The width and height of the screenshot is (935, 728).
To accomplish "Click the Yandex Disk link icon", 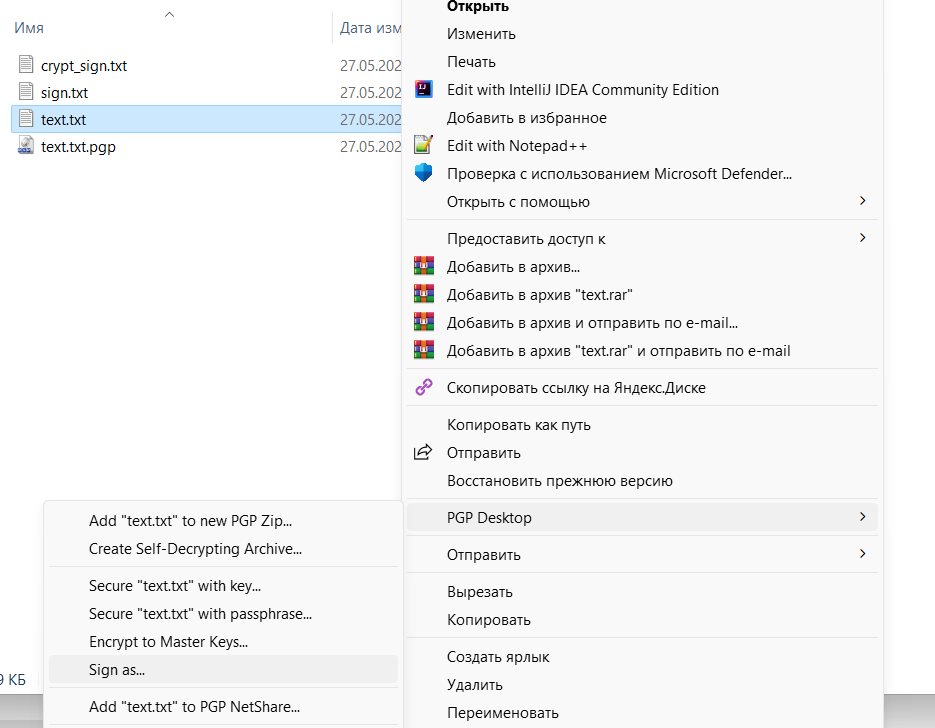I will 424,388.
